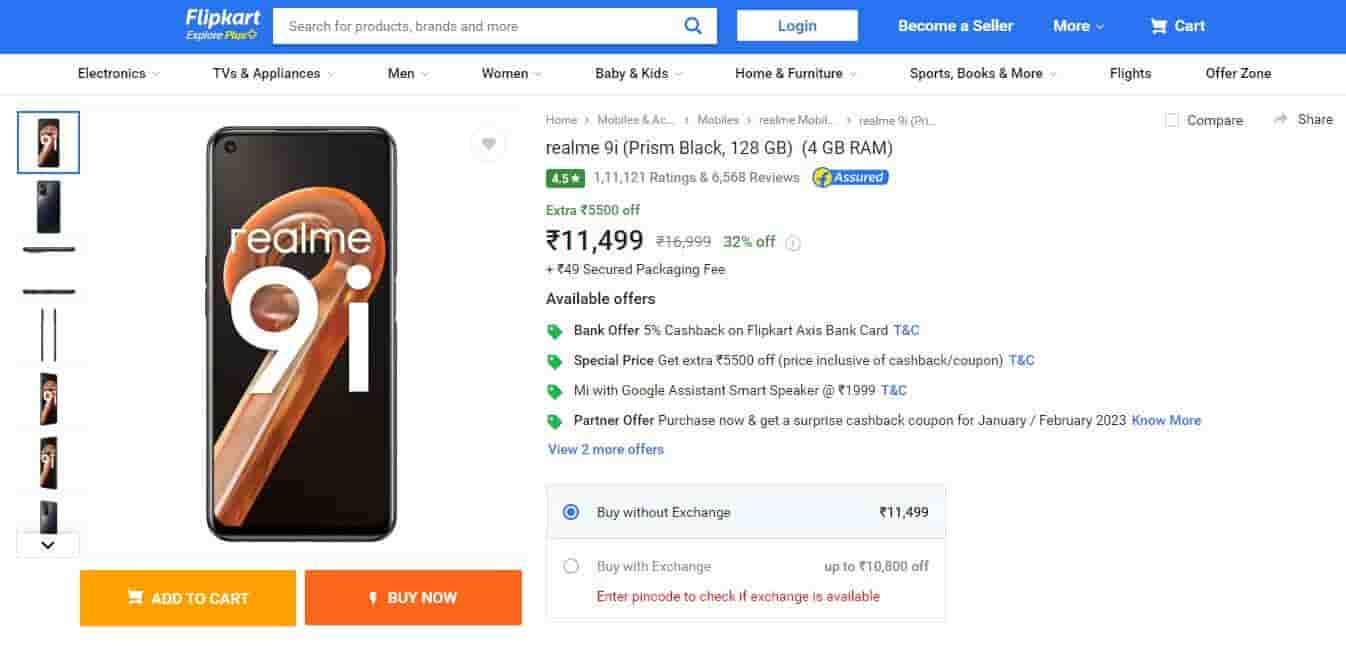
Task: Open the More dropdown in the header
Action: pyautogui.click(x=1077, y=26)
